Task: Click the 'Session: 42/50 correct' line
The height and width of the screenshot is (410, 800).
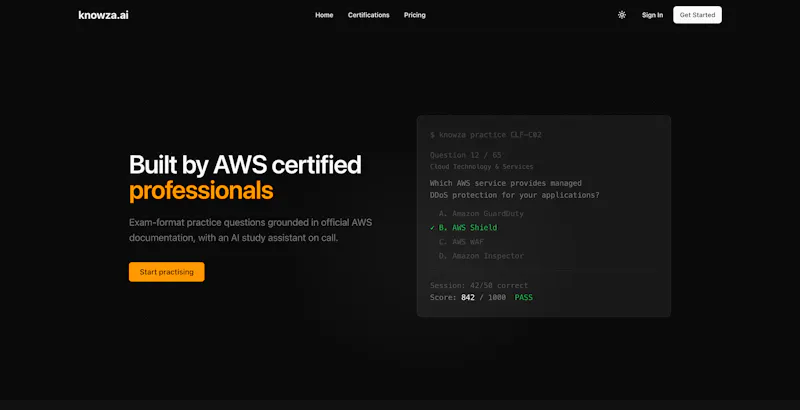Action: point(479,286)
